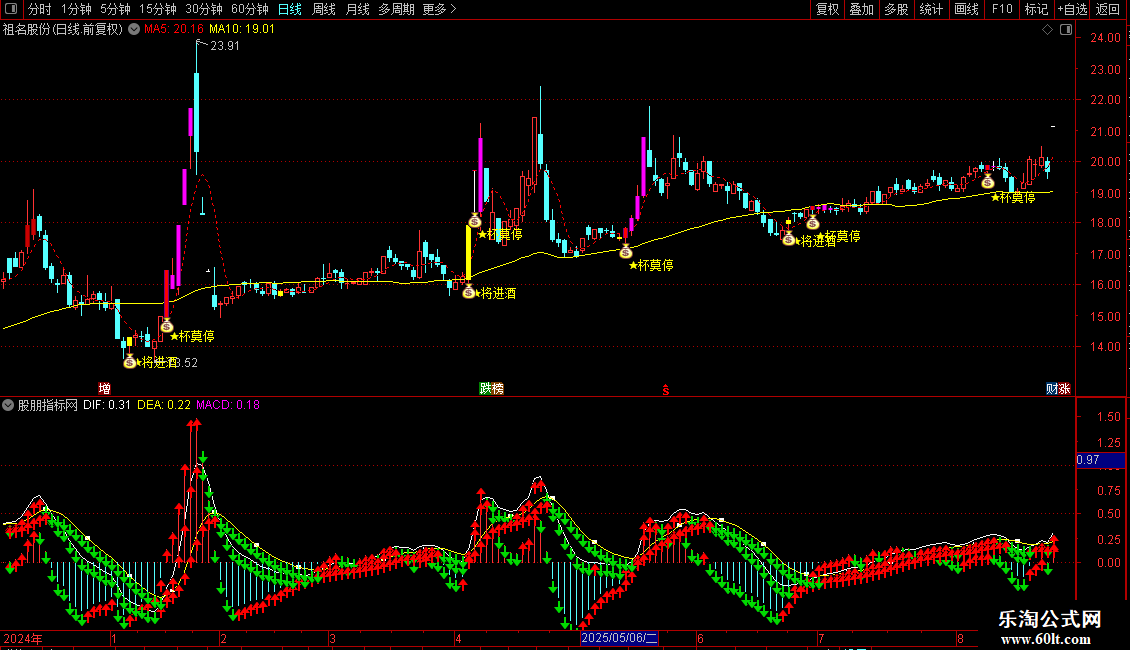Click the highlighted 0.97 axis value
Viewport: 1130px width, 650px height.
(x=1100, y=460)
